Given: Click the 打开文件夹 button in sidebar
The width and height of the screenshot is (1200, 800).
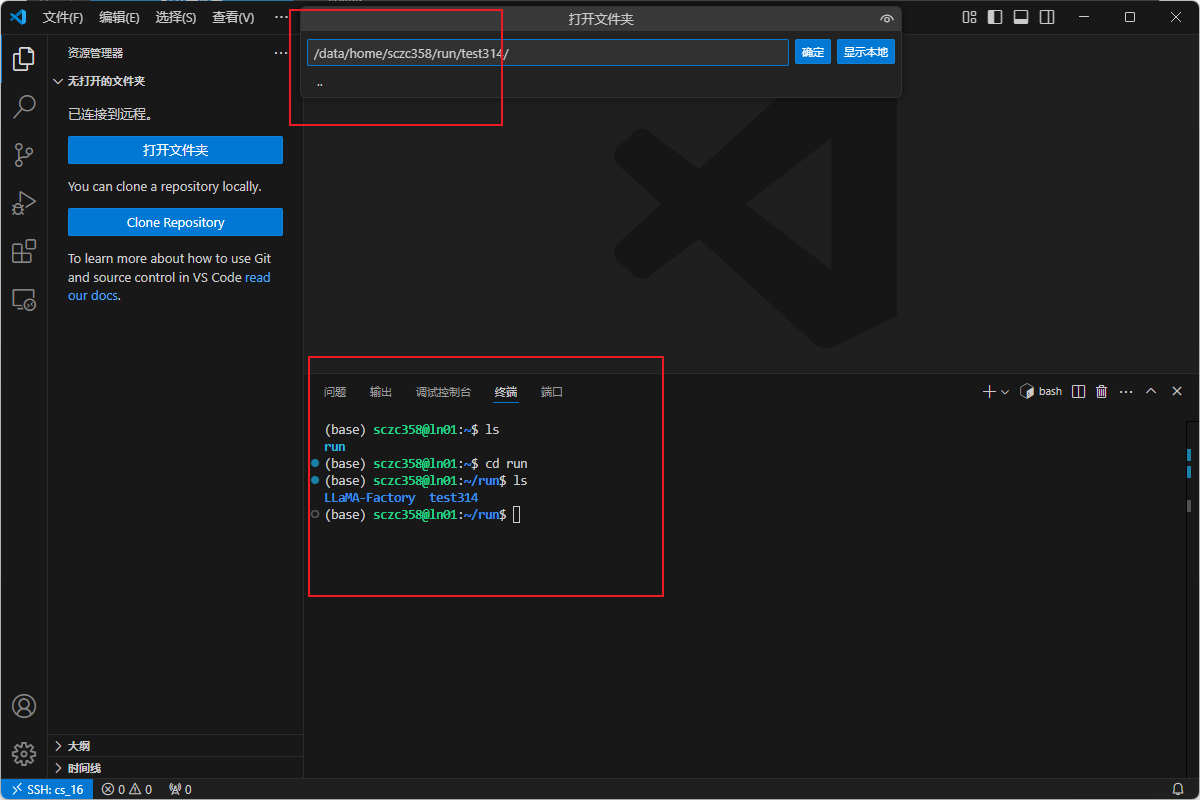Looking at the screenshot, I should 175,150.
